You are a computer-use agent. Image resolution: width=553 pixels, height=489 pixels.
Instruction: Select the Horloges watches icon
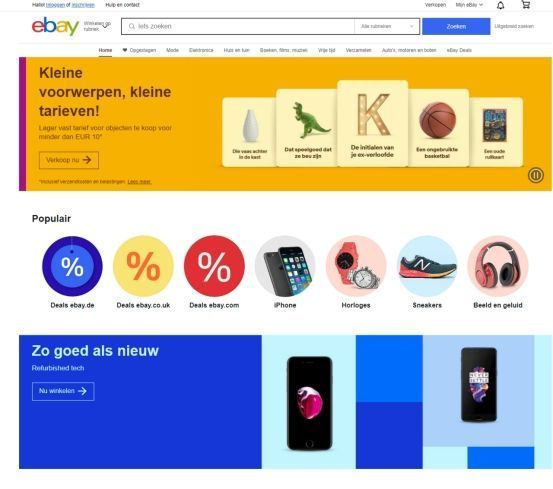(x=356, y=266)
